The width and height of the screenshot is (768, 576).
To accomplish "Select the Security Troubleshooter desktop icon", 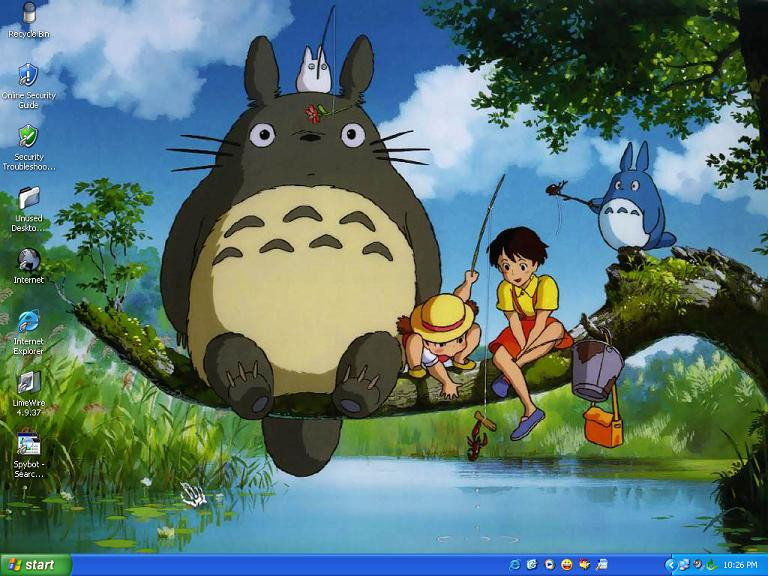I will tap(28, 137).
